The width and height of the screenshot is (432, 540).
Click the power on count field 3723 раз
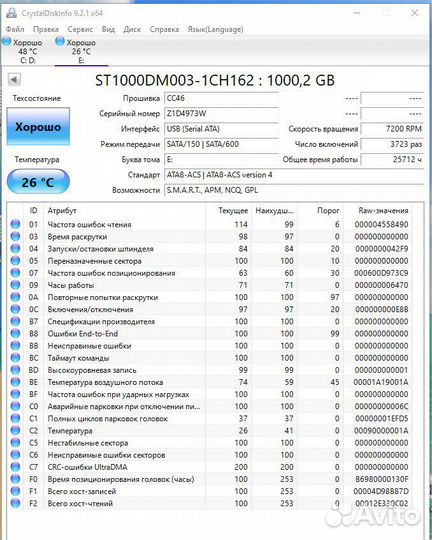pos(392,144)
